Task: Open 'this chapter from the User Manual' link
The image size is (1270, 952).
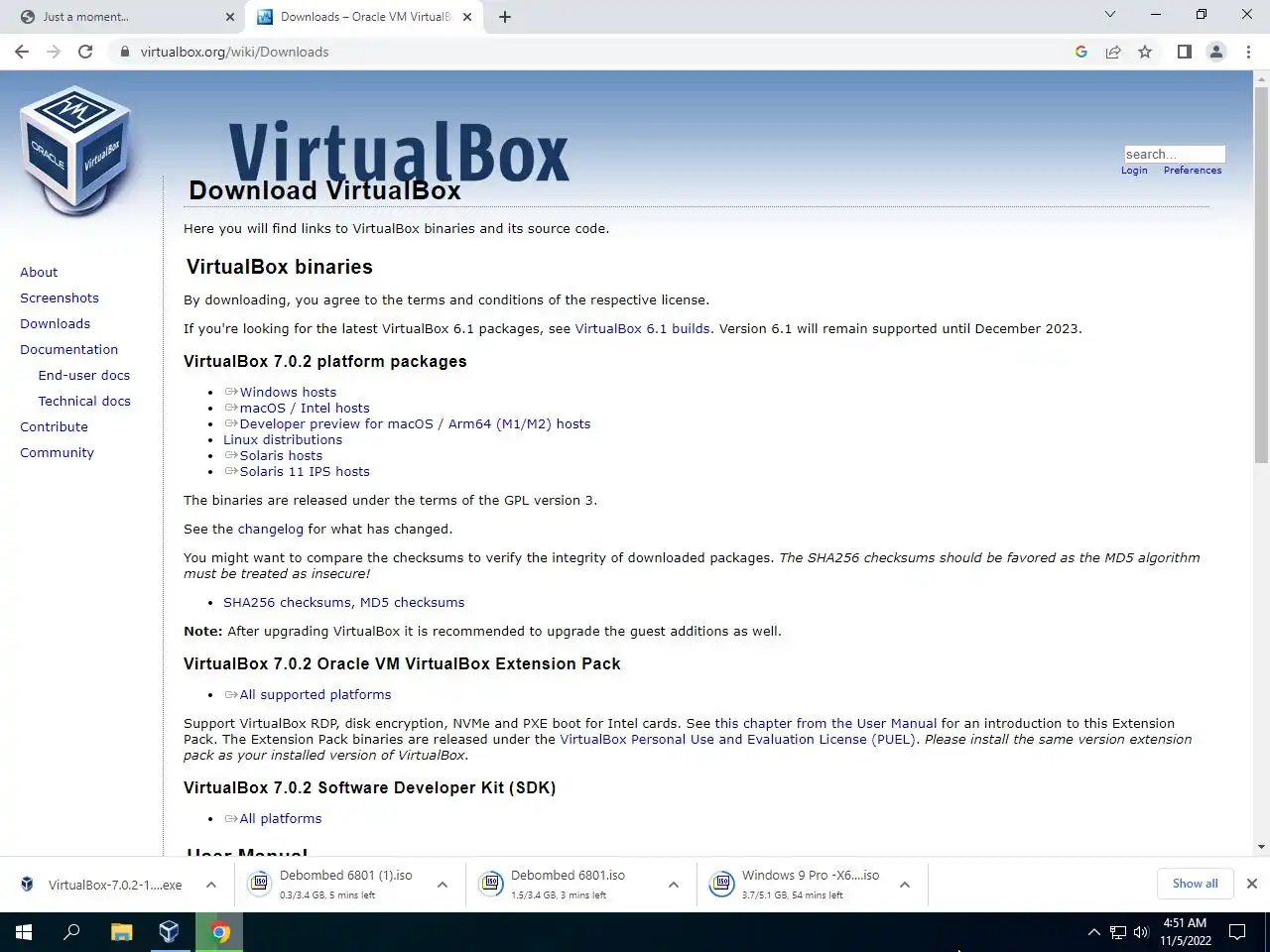Action: [825, 723]
